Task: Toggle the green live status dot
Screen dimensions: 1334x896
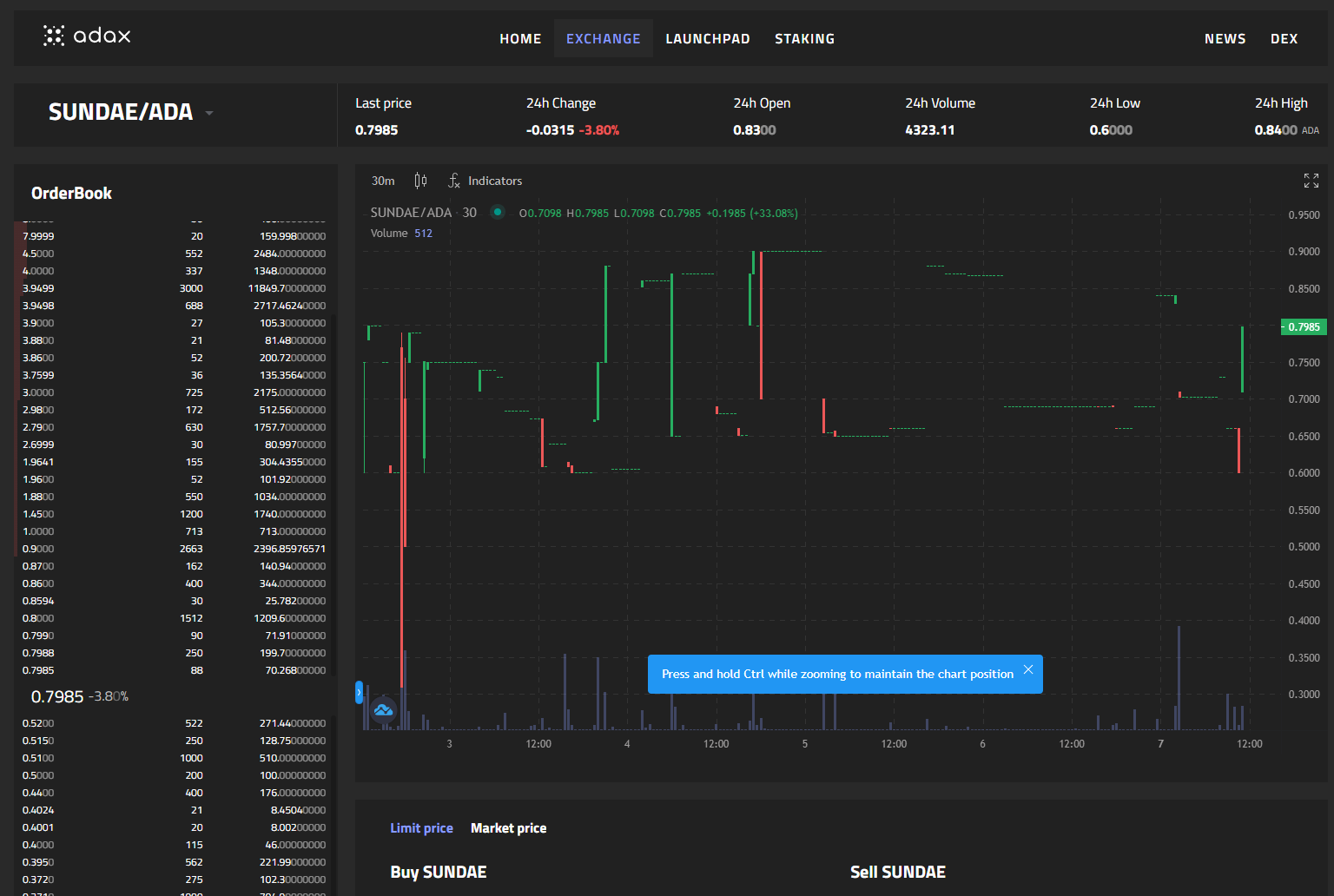Action: 498,212
